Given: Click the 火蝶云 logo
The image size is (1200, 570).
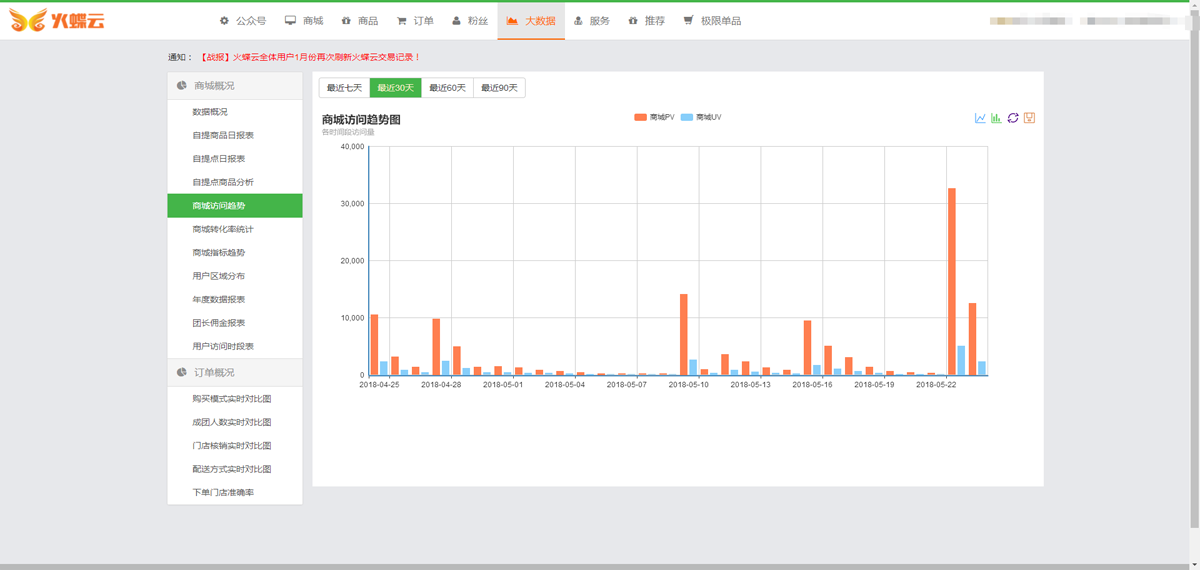Looking at the screenshot, I should coord(57,20).
